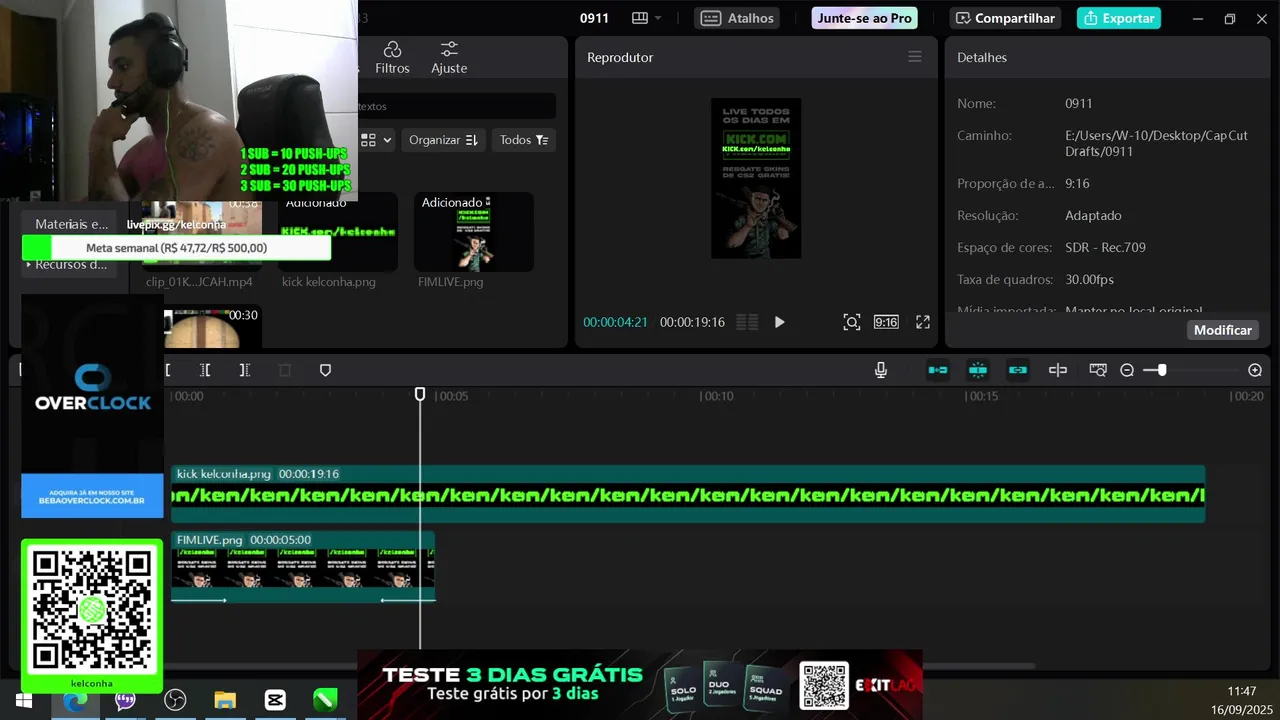Open OBS Studio from the taskbar

(175, 700)
